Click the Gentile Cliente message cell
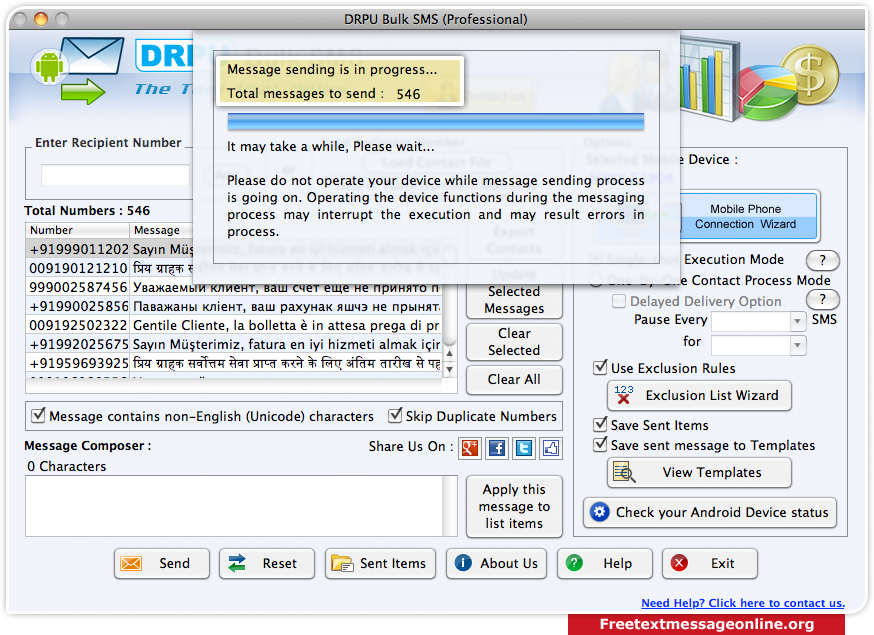 click(286, 325)
